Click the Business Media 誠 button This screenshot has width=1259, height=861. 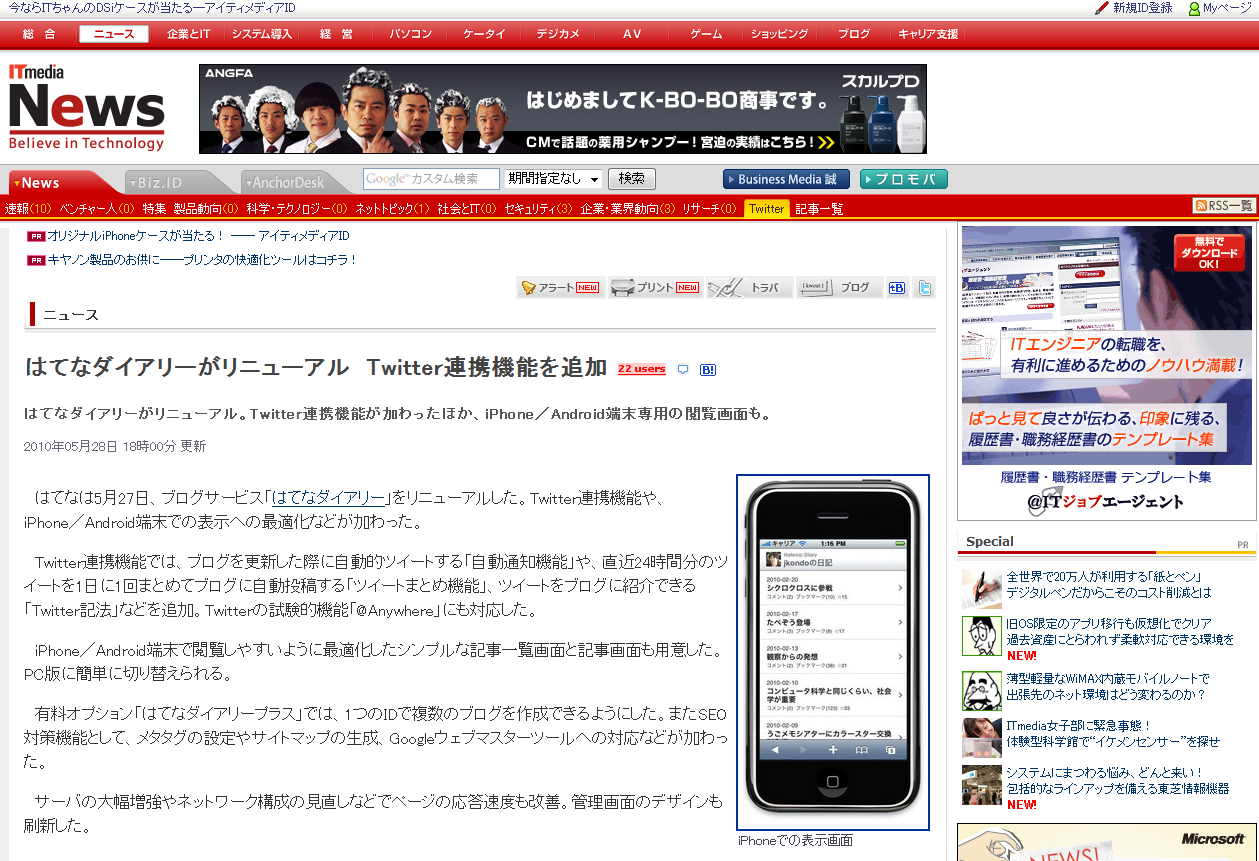(x=786, y=179)
